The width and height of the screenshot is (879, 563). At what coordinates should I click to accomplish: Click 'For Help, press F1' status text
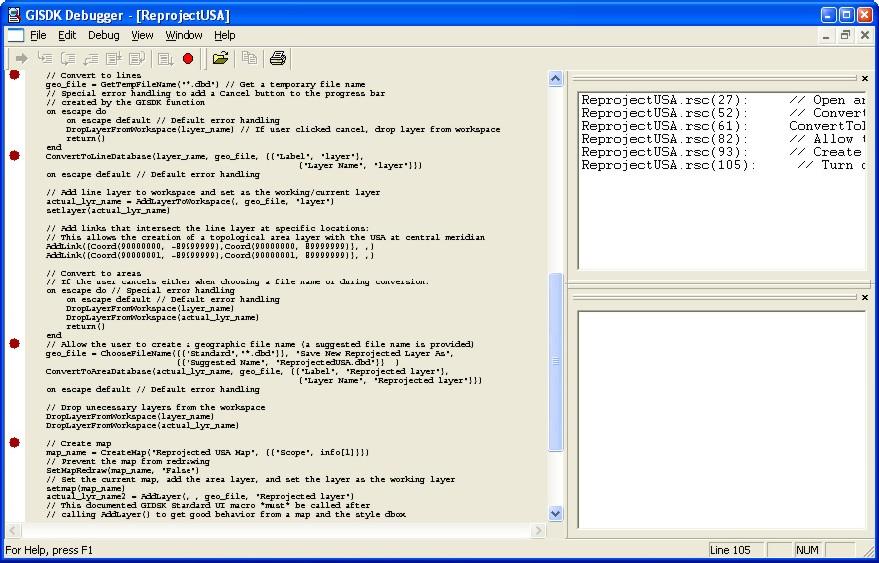[49, 550]
